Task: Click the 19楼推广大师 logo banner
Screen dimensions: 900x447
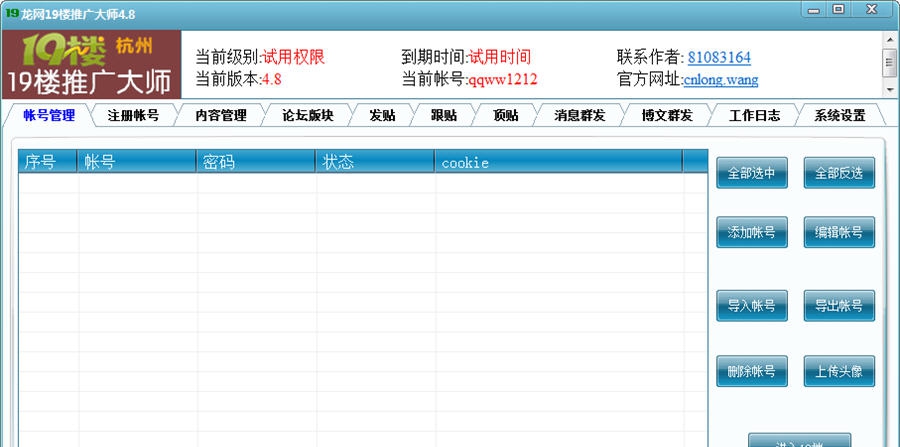Action: click(91, 65)
